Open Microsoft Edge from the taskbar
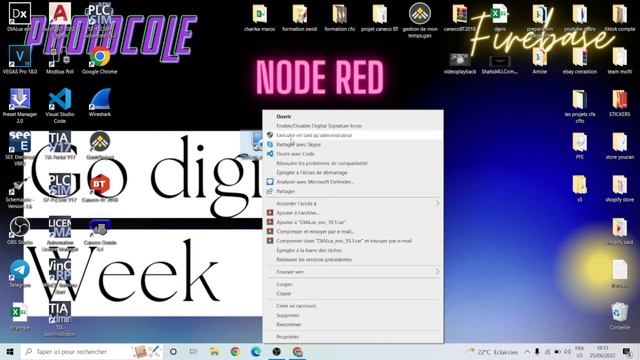This screenshot has height=360, width=640. coord(256,351)
